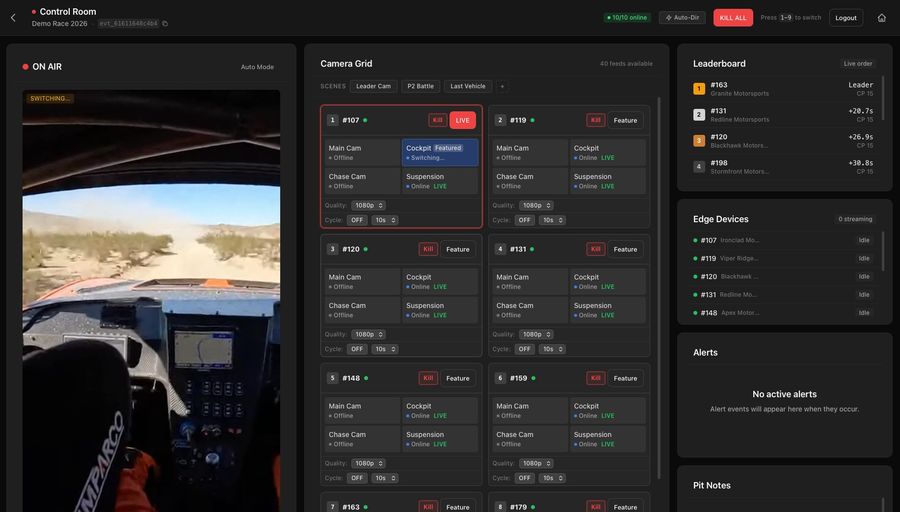900x512 pixels.
Task: Select the #120 Suspension feed
Action: [440, 310]
